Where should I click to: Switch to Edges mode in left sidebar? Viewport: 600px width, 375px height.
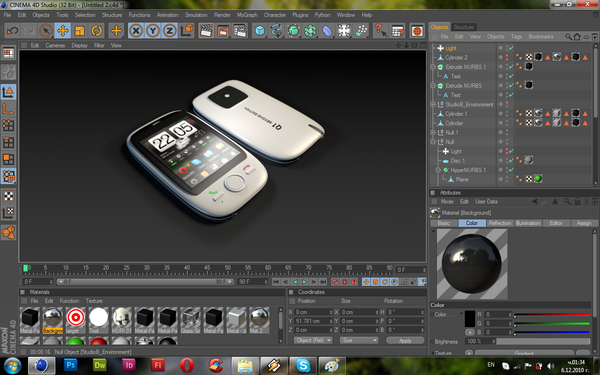click(8, 142)
